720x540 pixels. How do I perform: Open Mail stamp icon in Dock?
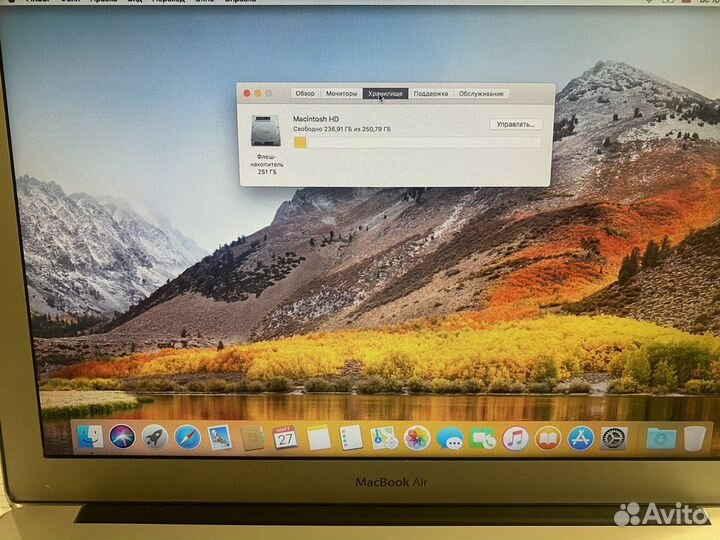coord(219,437)
